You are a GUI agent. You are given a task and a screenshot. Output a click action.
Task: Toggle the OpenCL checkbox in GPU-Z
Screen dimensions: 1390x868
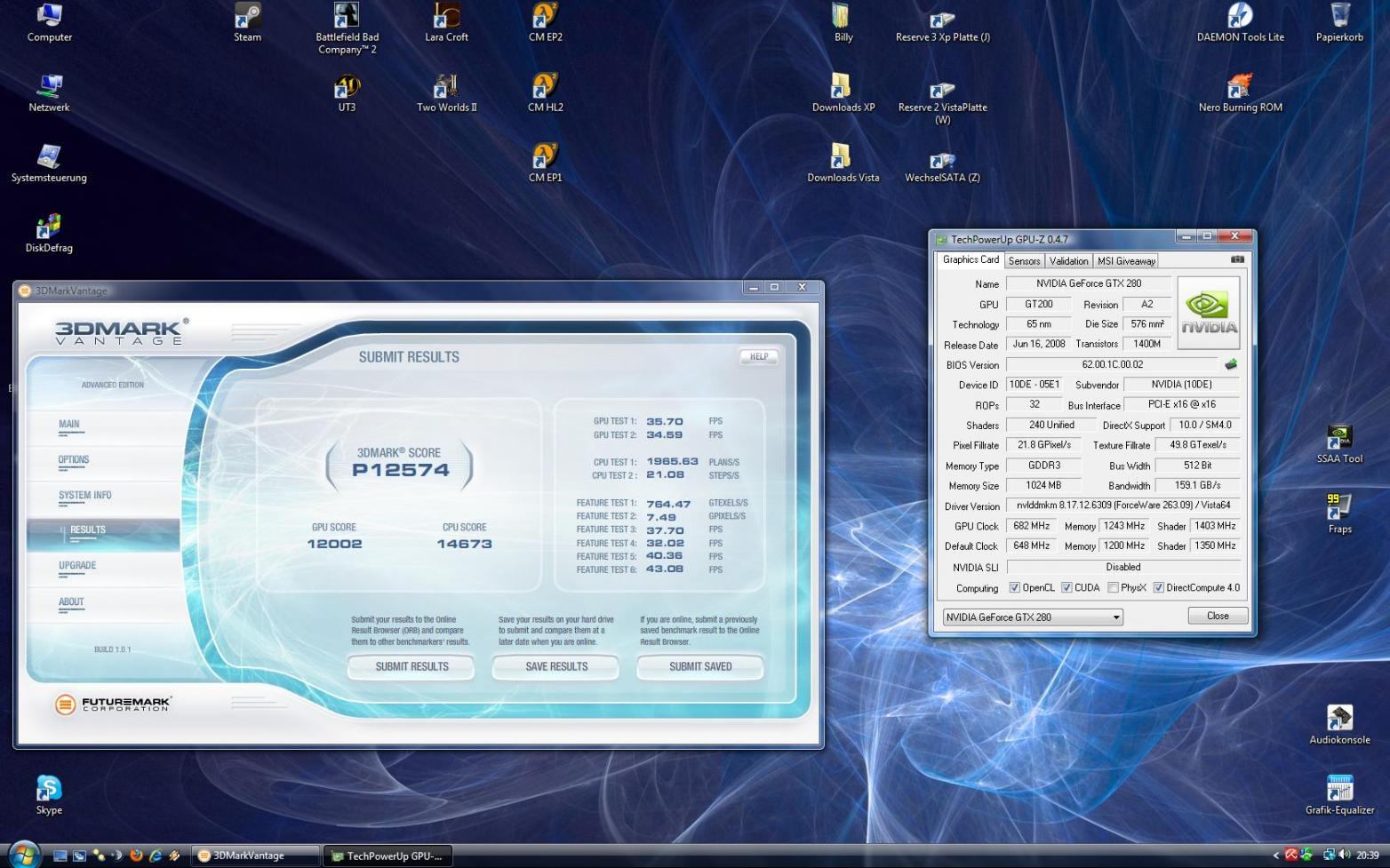(1014, 587)
